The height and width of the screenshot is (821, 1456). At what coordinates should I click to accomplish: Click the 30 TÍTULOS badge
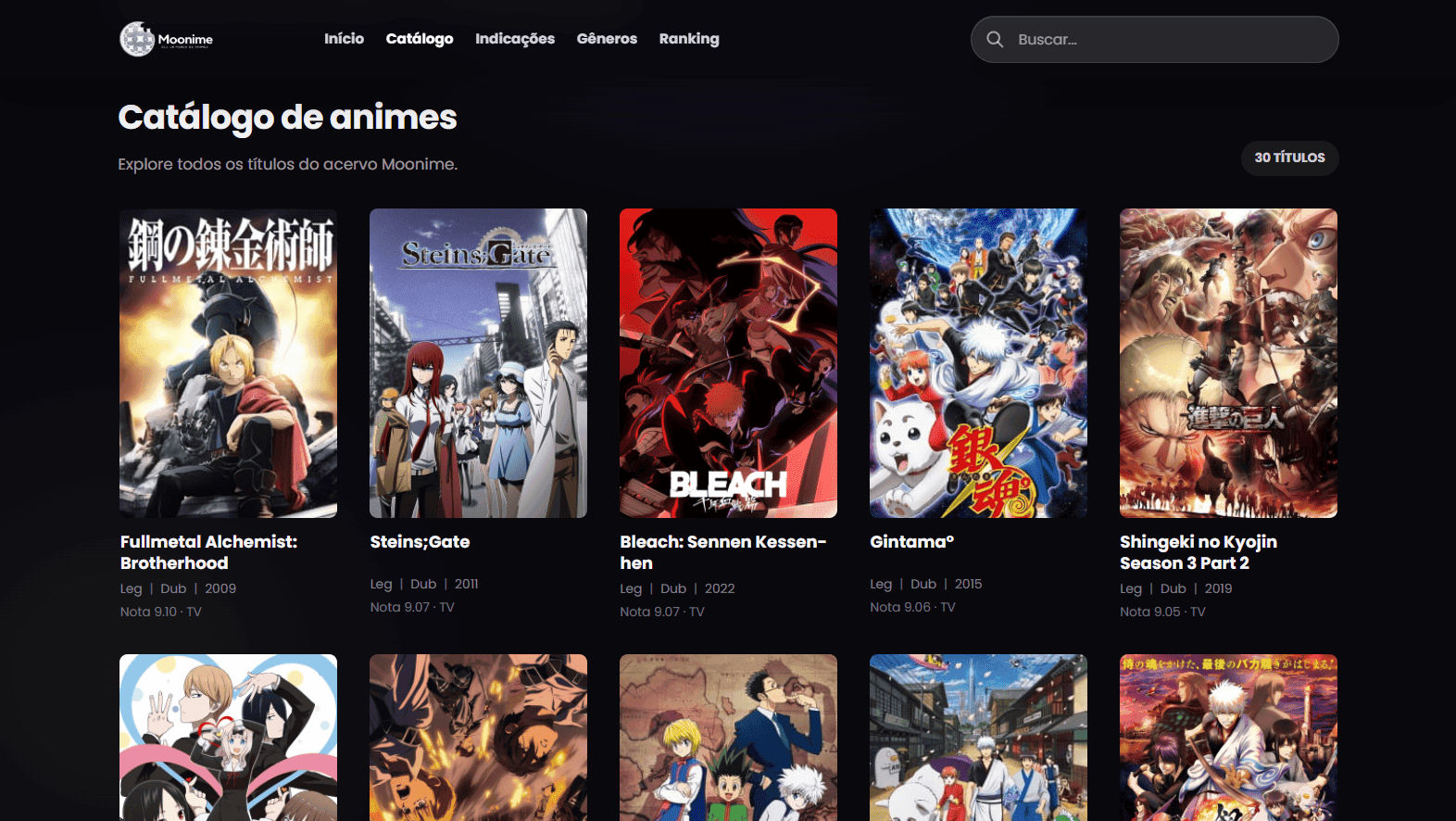(1289, 158)
